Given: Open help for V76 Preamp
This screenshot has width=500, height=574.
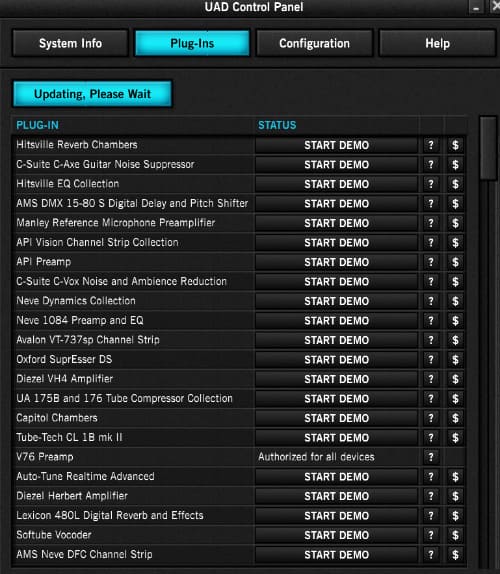Looking at the screenshot, I should [431, 457].
